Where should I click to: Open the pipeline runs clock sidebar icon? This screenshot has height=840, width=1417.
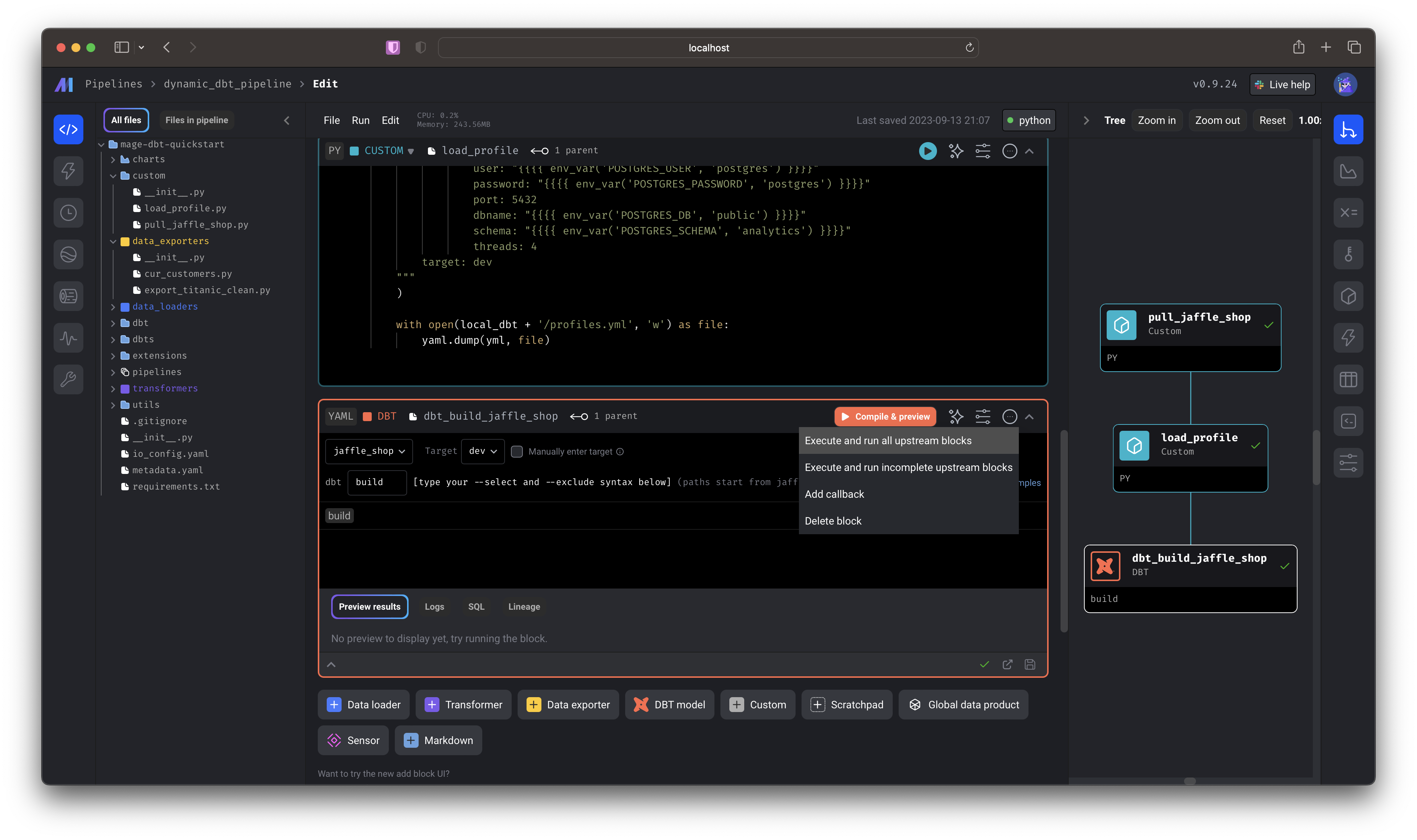(68, 213)
